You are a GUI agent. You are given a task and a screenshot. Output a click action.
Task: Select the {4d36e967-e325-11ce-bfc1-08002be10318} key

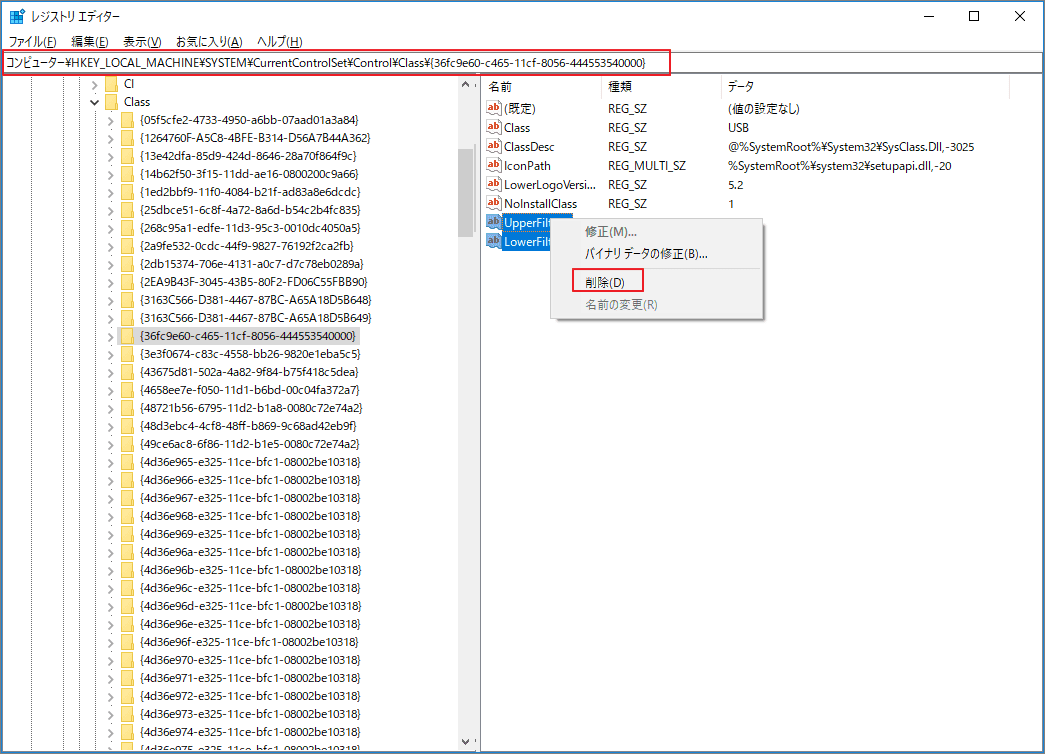click(x=250, y=498)
